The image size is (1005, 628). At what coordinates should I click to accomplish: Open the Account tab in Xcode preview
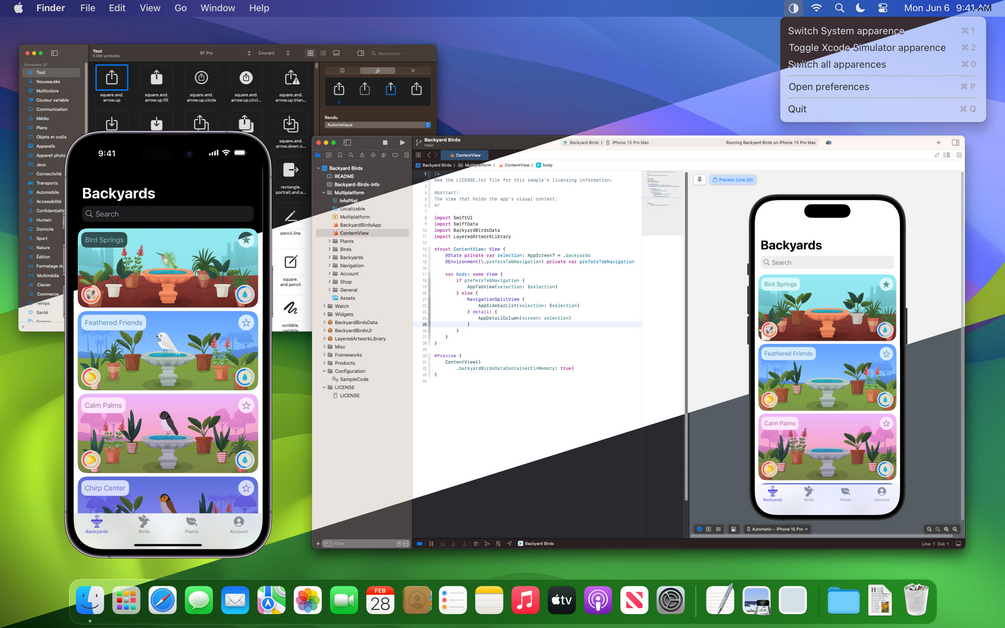(881, 493)
